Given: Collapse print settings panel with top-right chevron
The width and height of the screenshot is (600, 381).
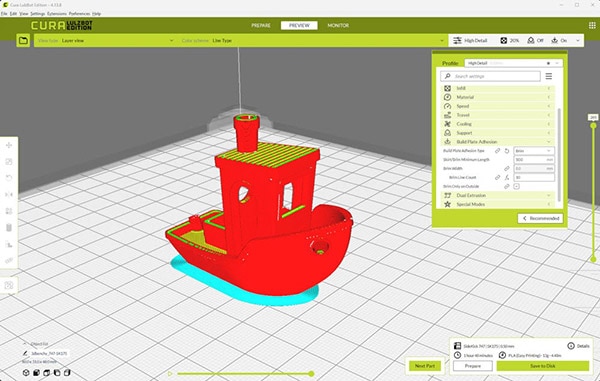Looking at the screenshot, I should pyautogui.click(x=578, y=40).
